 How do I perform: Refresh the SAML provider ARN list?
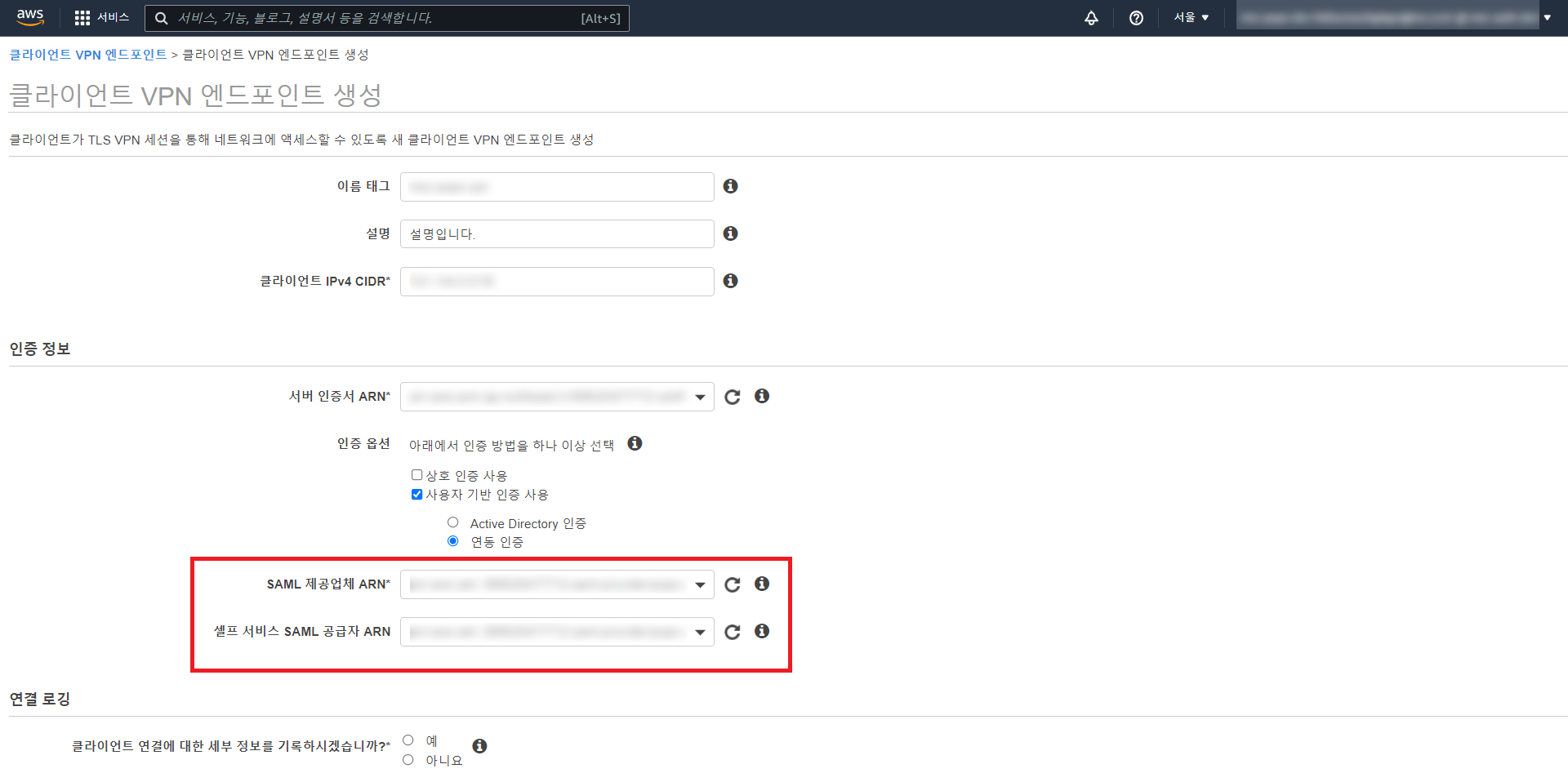(x=733, y=584)
